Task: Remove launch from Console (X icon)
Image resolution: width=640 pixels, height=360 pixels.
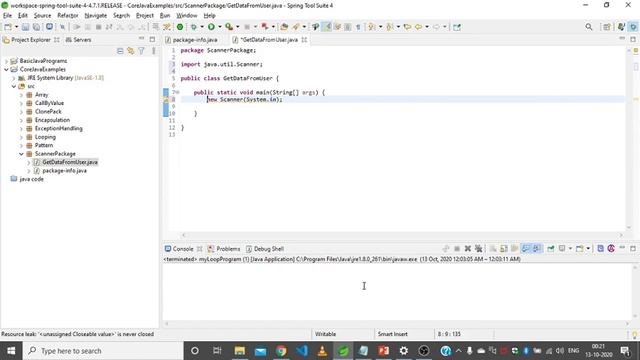Action: pos(468,249)
